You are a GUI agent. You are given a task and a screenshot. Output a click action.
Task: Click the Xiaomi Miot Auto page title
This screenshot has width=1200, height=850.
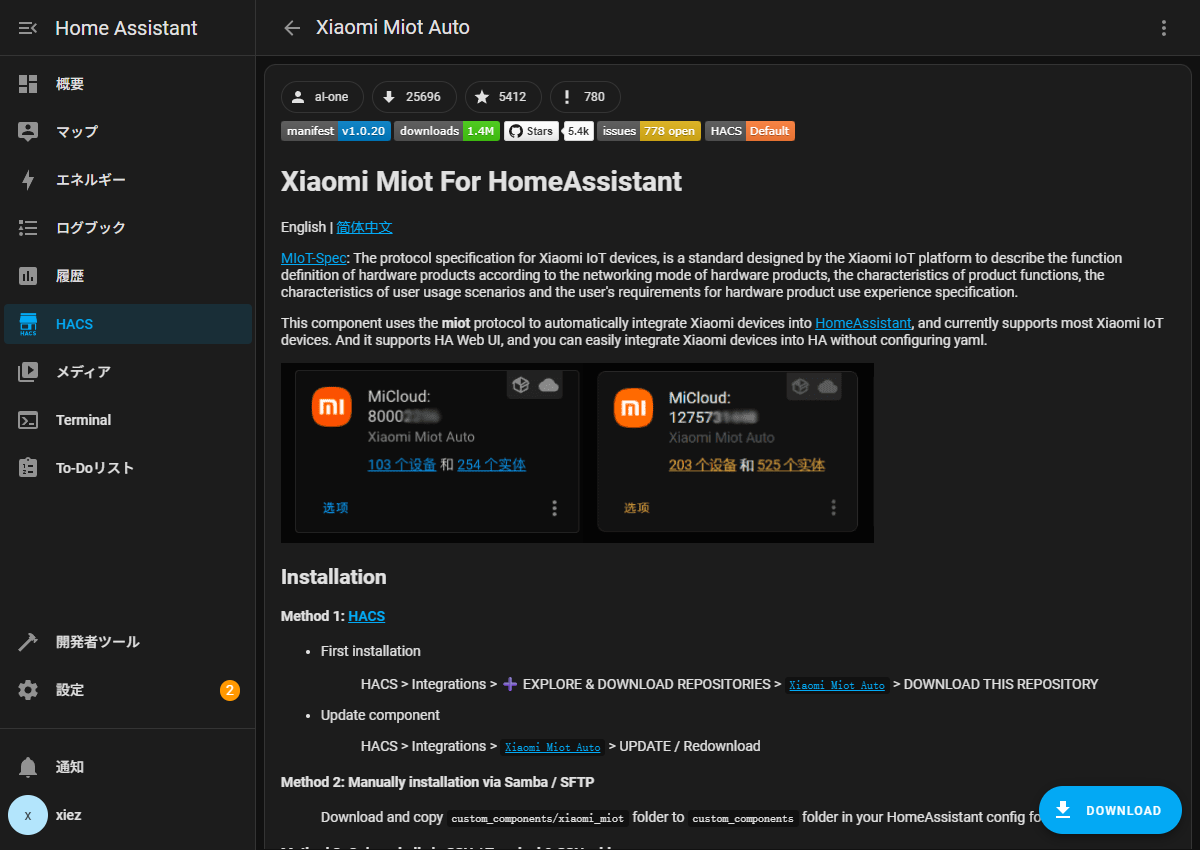click(393, 28)
